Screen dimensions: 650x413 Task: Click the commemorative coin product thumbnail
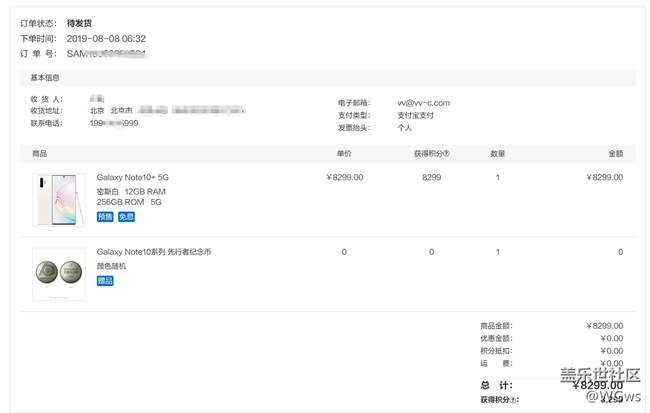click(x=59, y=274)
